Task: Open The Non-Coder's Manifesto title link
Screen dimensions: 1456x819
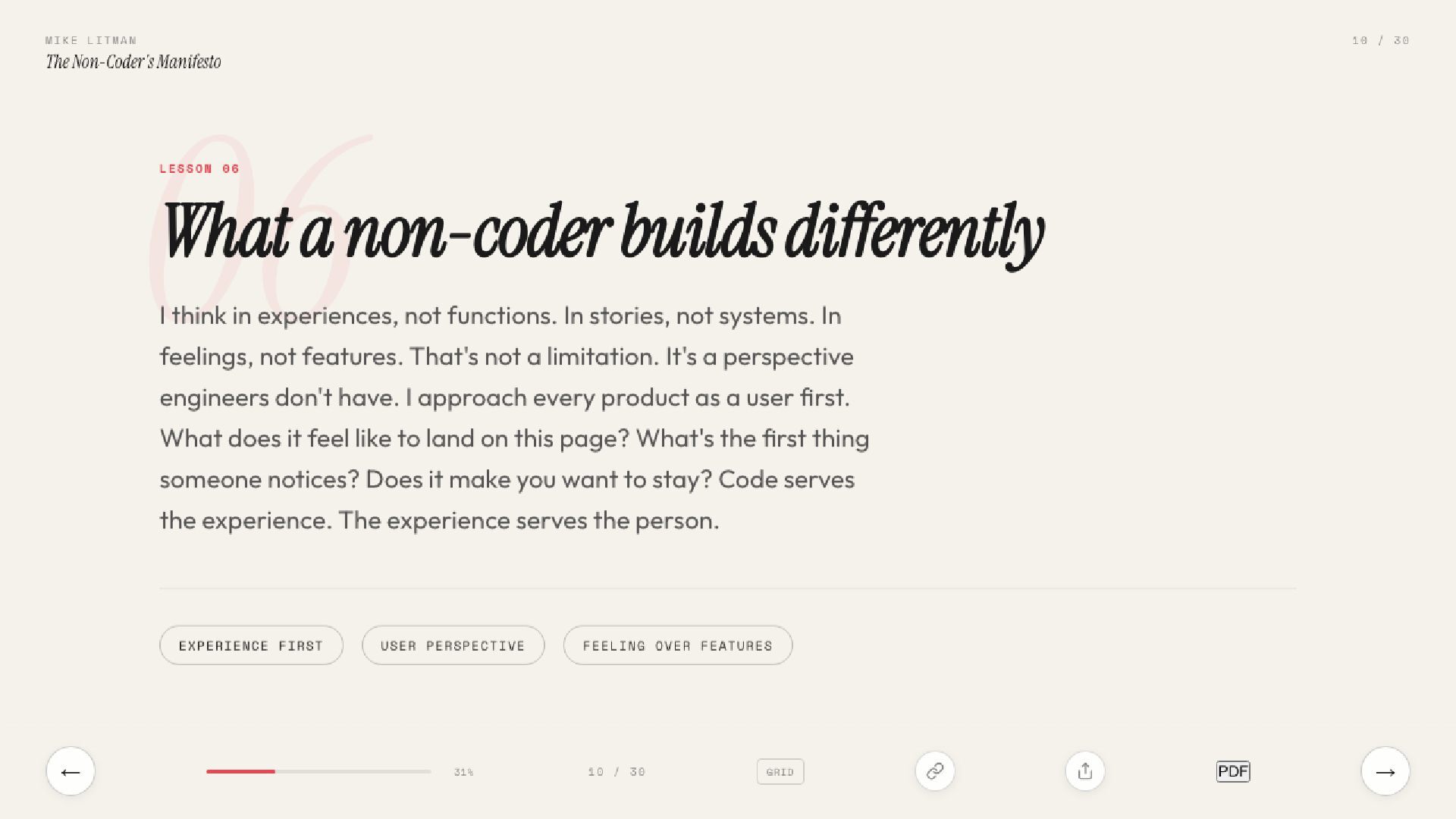Action: pyautogui.click(x=133, y=62)
